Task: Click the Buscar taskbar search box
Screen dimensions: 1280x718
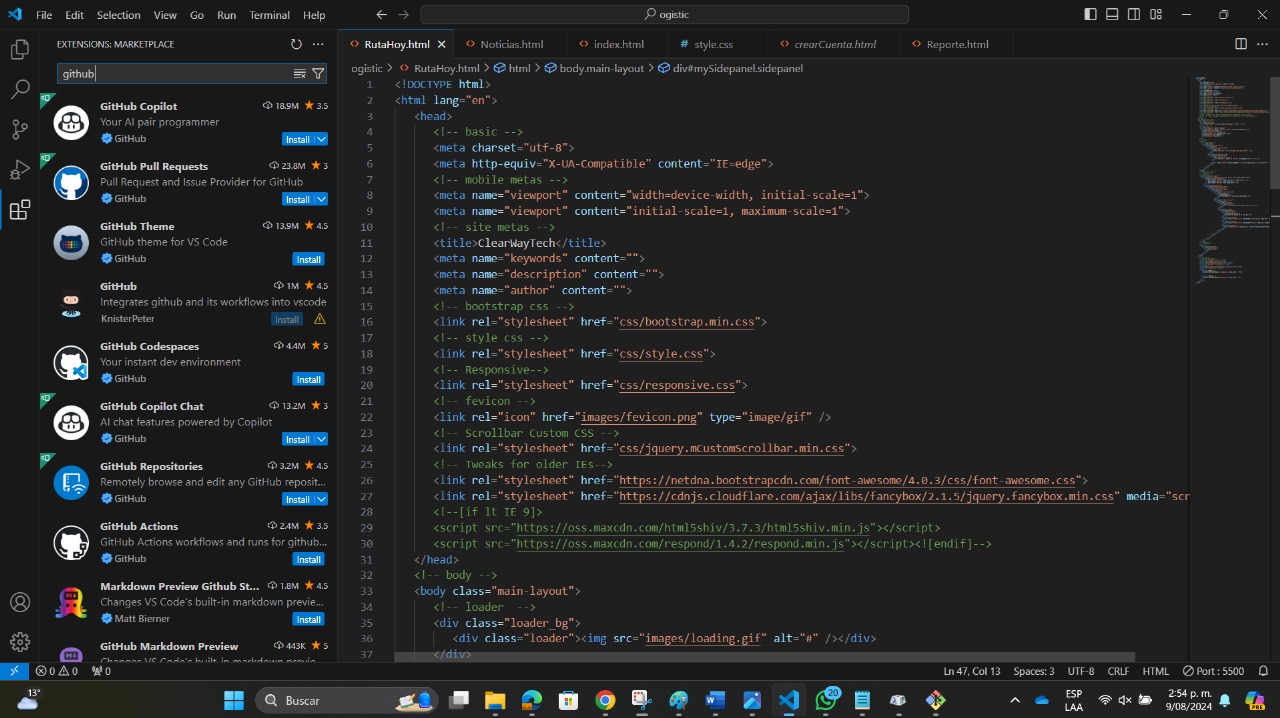Action: (348, 700)
